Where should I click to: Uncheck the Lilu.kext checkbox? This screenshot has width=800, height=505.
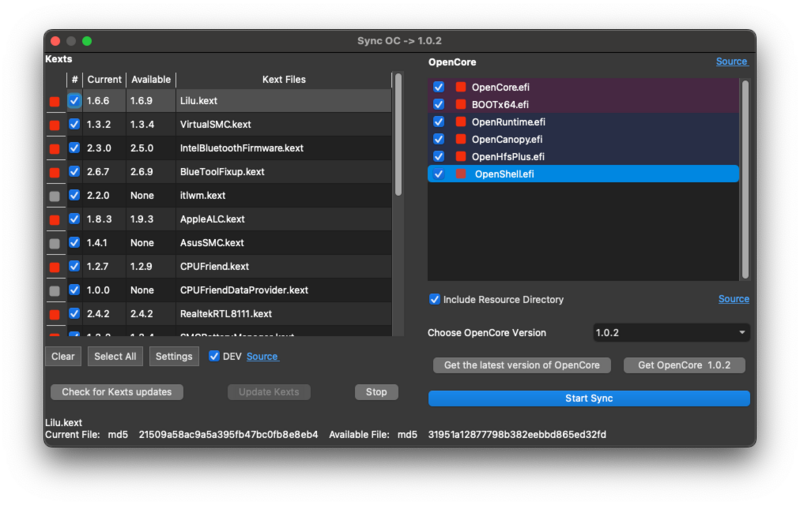(x=74, y=100)
